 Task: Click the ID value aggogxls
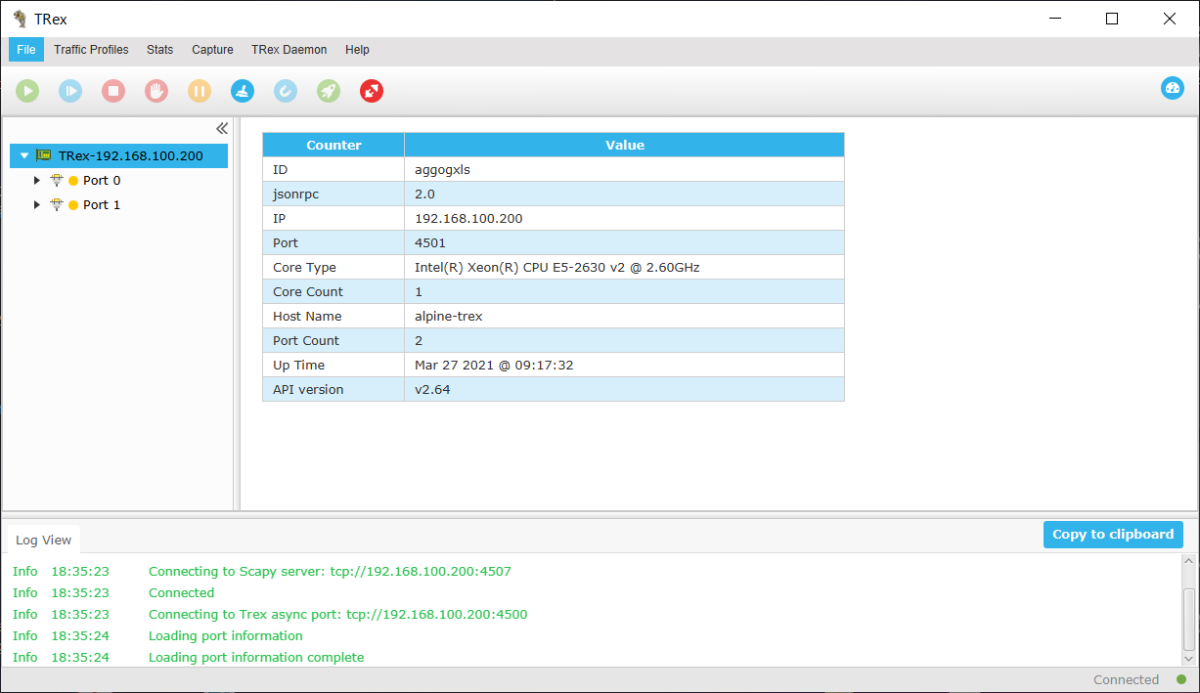click(442, 170)
